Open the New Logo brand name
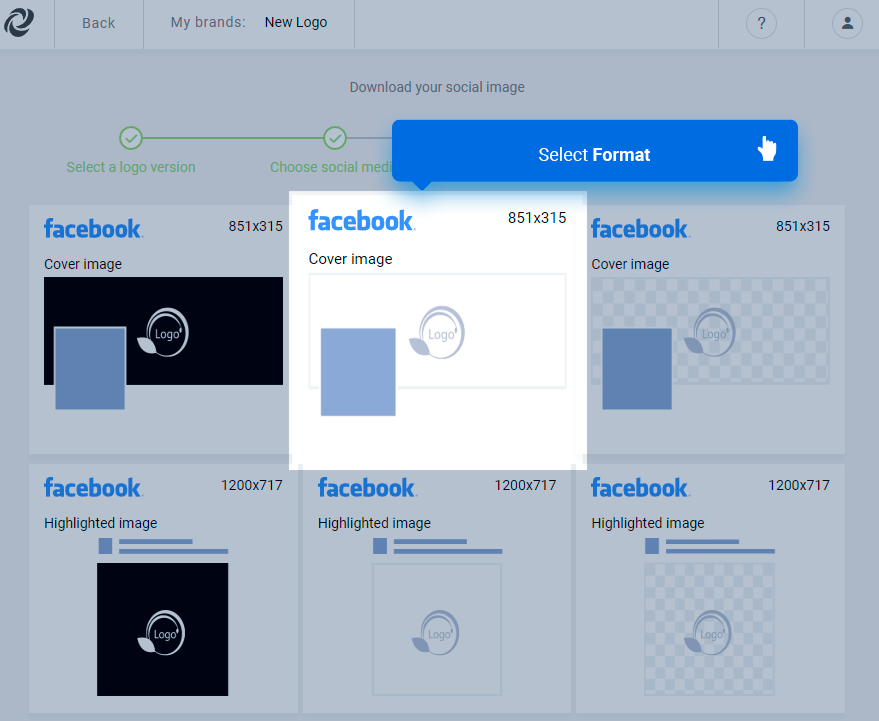The height and width of the screenshot is (721, 879). (296, 22)
